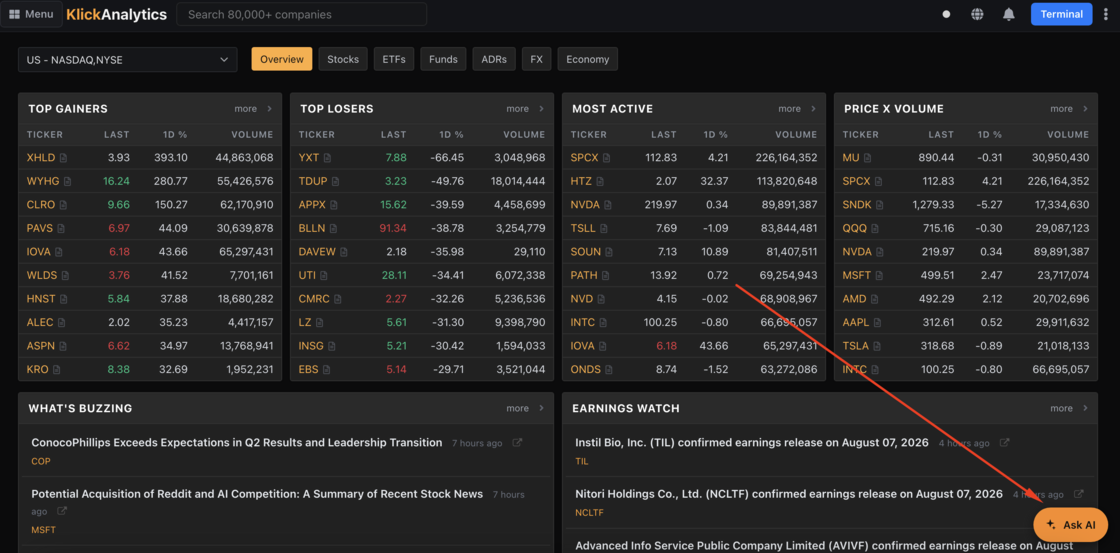
Task: Click the document icon next to HTZ
Action: pyautogui.click(x=600, y=181)
